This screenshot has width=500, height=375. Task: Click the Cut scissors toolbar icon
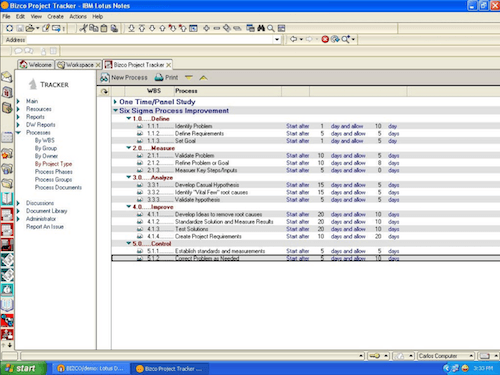pyautogui.click(x=83, y=28)
